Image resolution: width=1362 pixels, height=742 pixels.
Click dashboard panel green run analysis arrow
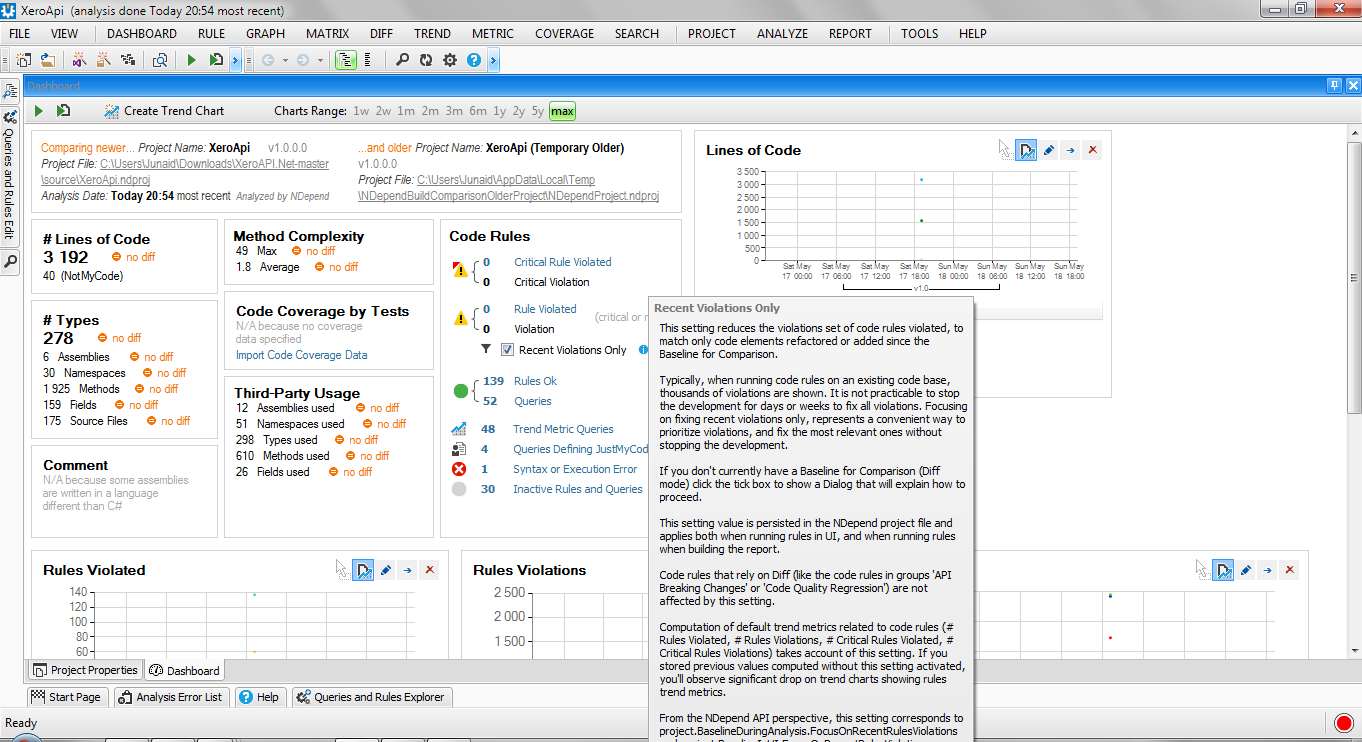[x=39, y=111]
